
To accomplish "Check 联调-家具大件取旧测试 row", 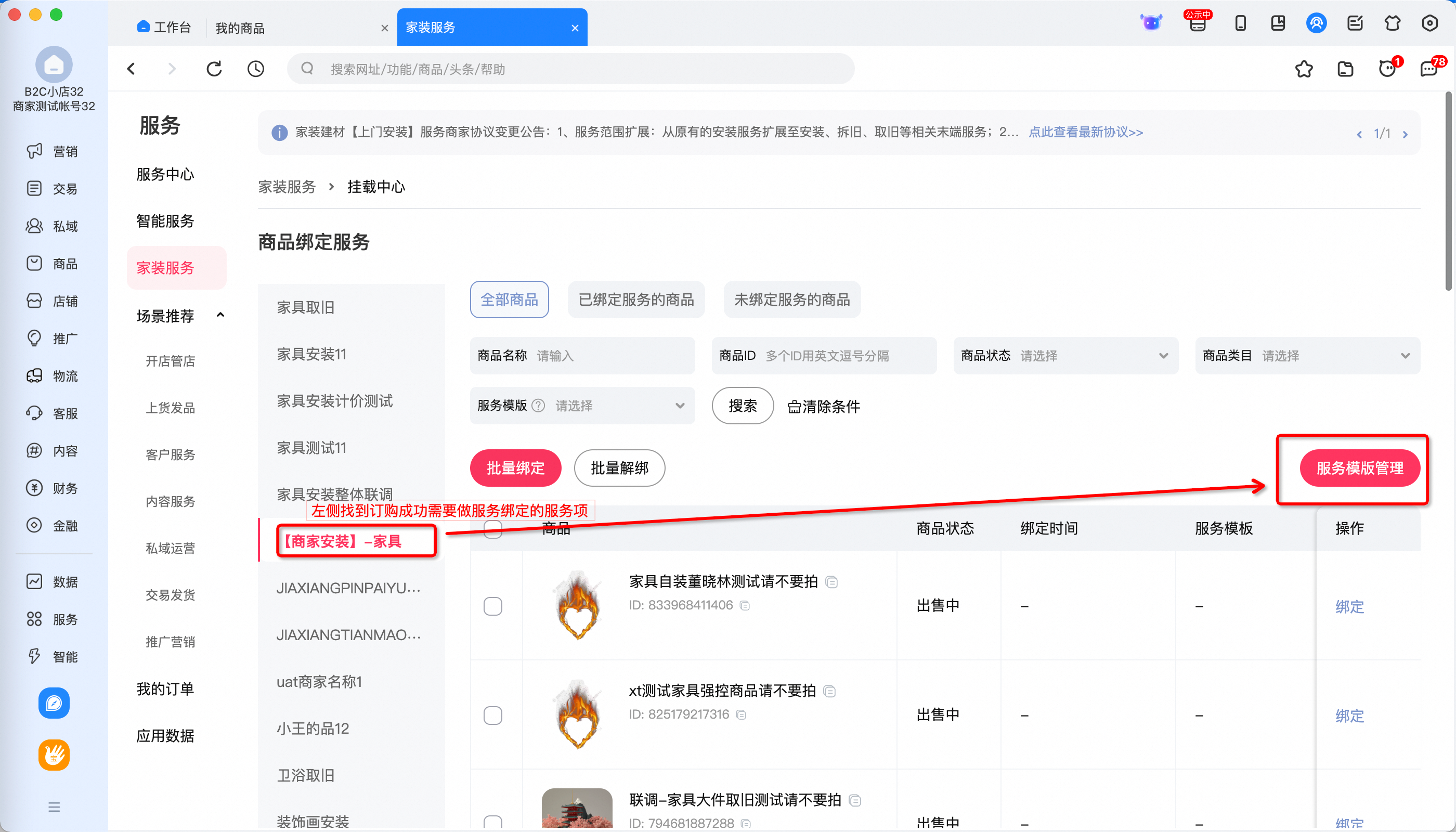I will 492,823.
